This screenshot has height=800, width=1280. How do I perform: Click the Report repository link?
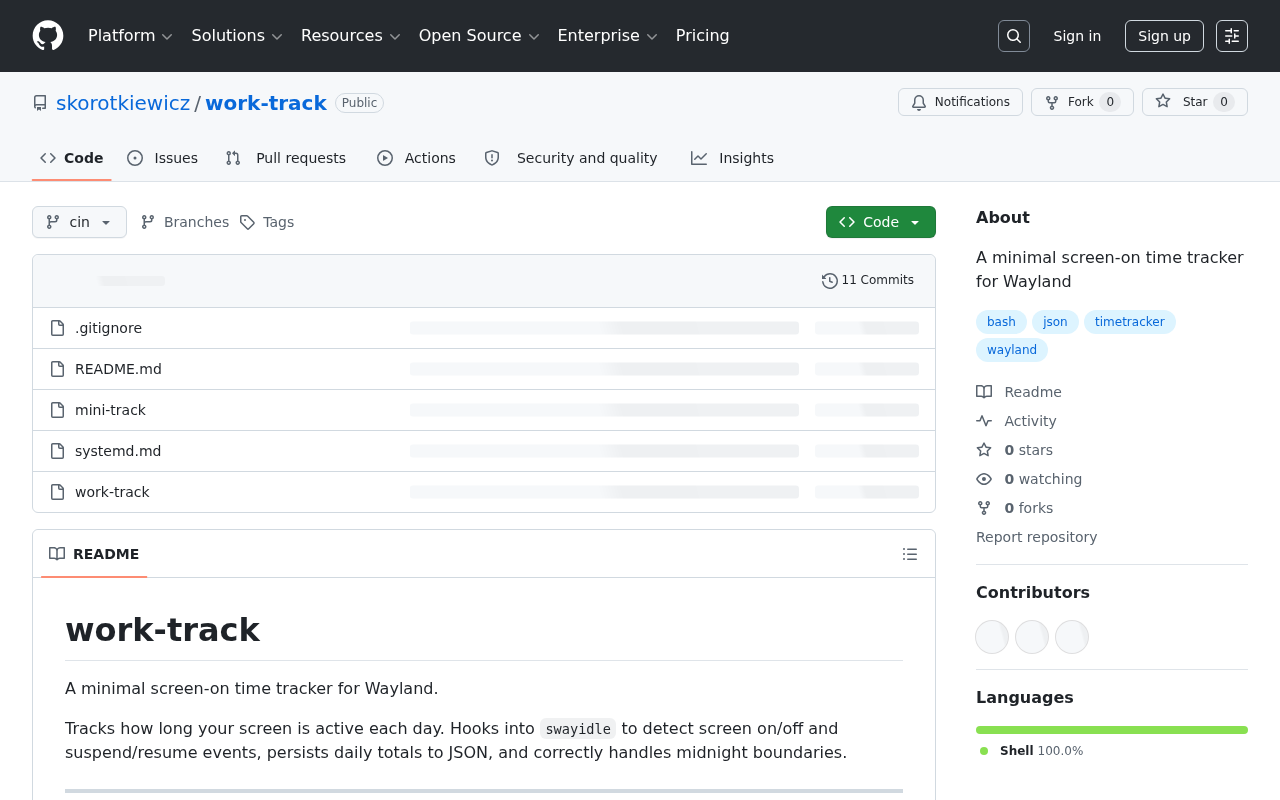1036,537
